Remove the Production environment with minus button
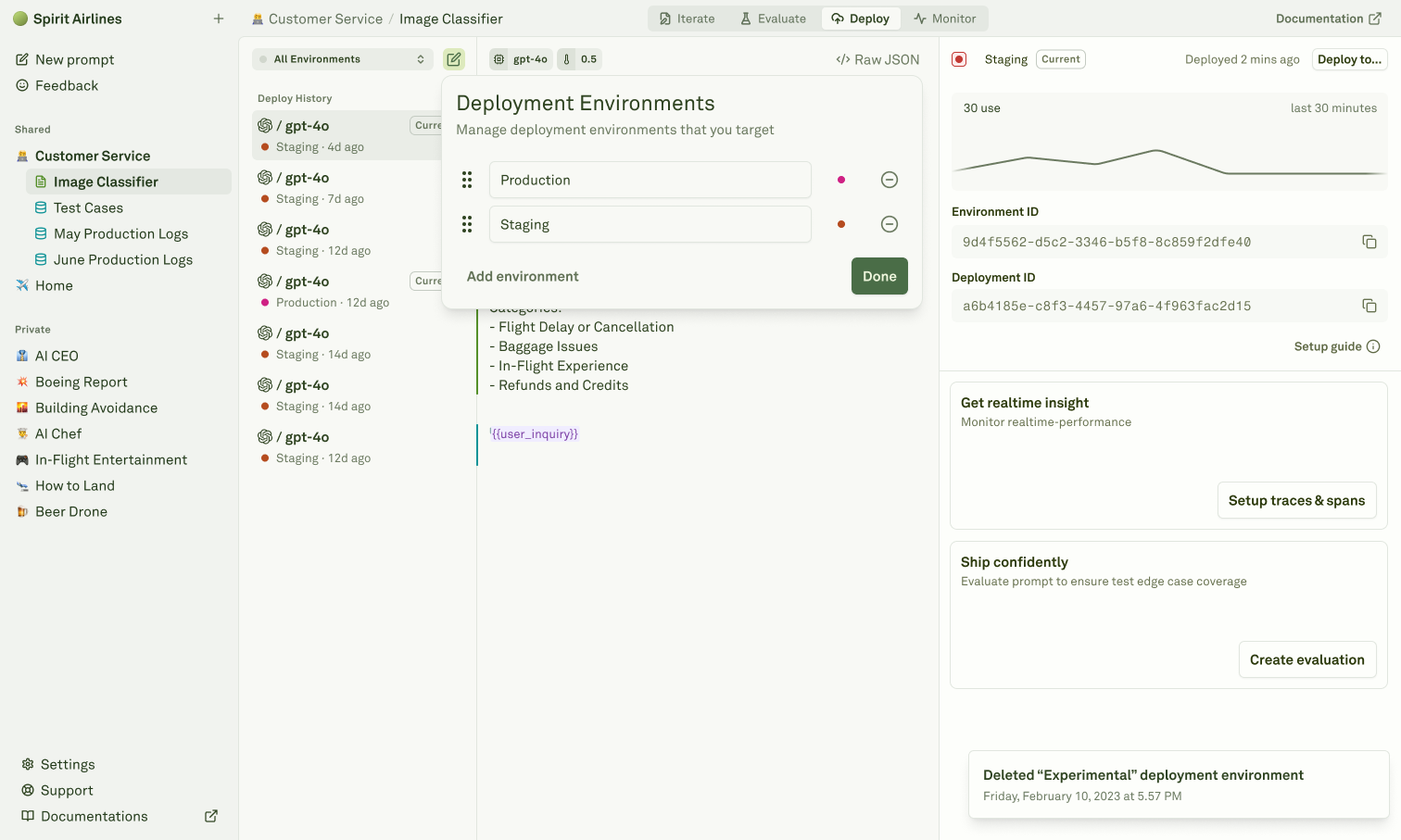This screenshot has width=1401, height=840. [889, 179]
